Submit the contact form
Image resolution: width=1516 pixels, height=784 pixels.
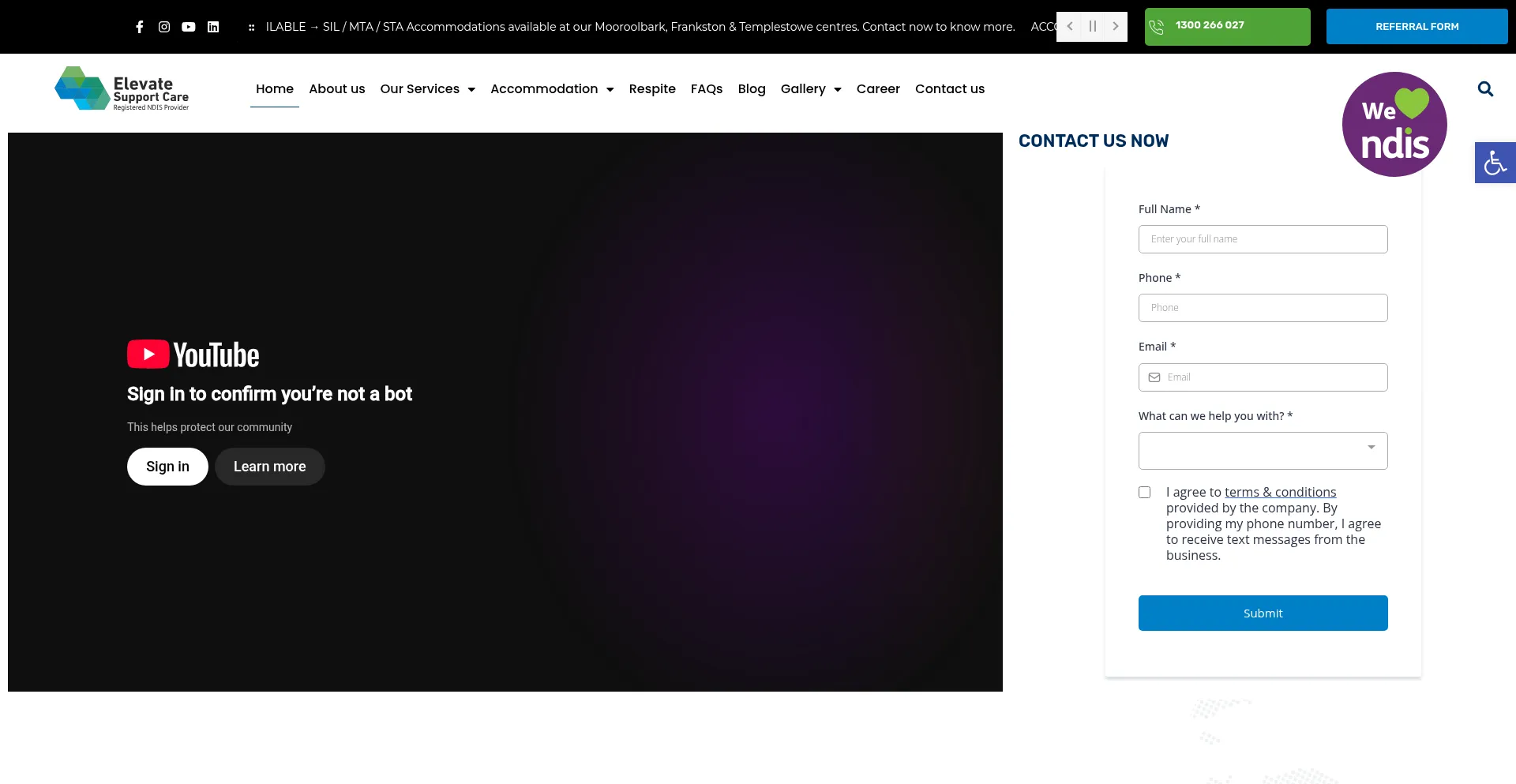pos(1263,613)
